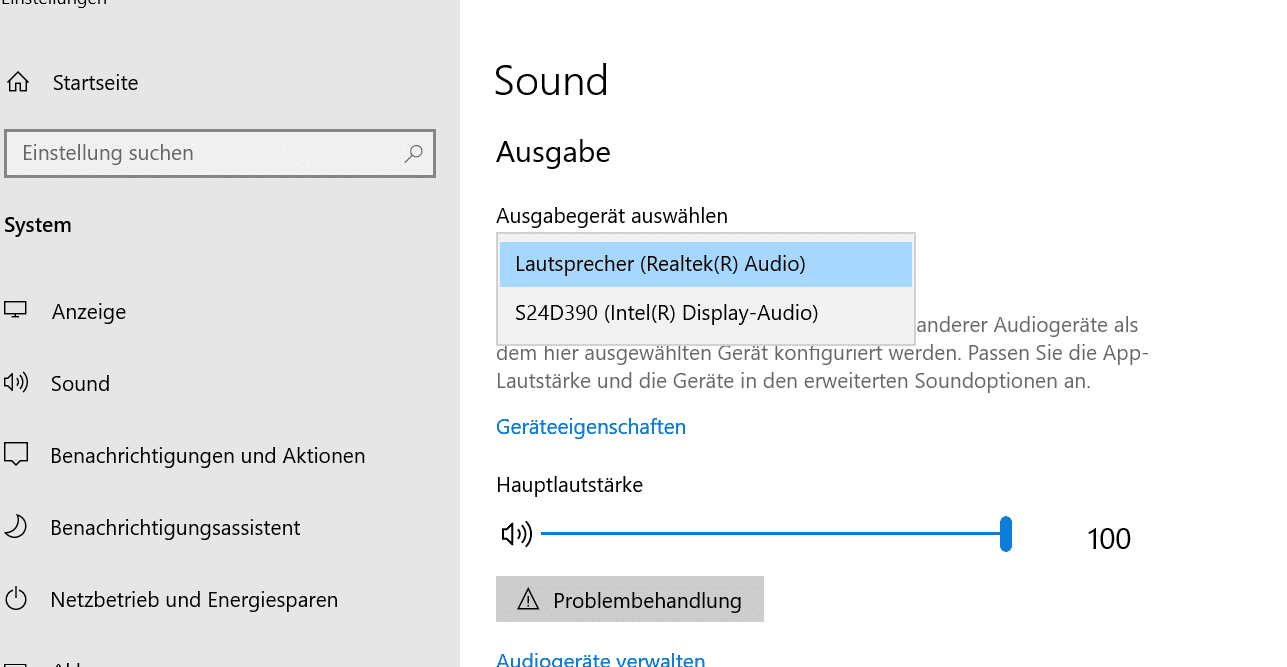Open Anzeige via its monitor icon
This screenshot has height=667, width=1287.
coord(15,311)
